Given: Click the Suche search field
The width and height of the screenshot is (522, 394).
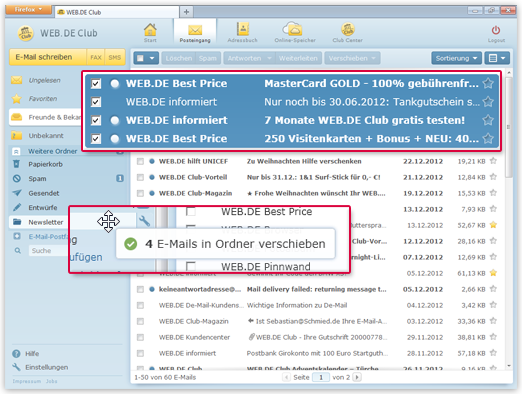Looking at the screenshot, I should click(50, 250).
